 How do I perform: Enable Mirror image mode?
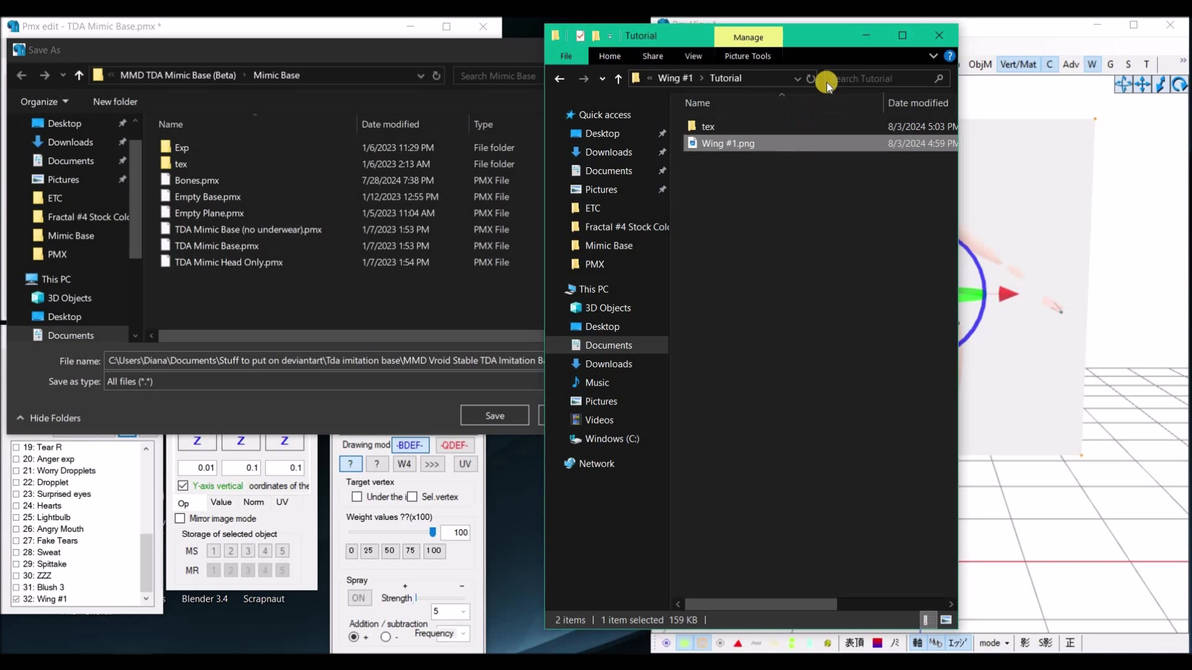pyautogui.click(x=180, y=519)
